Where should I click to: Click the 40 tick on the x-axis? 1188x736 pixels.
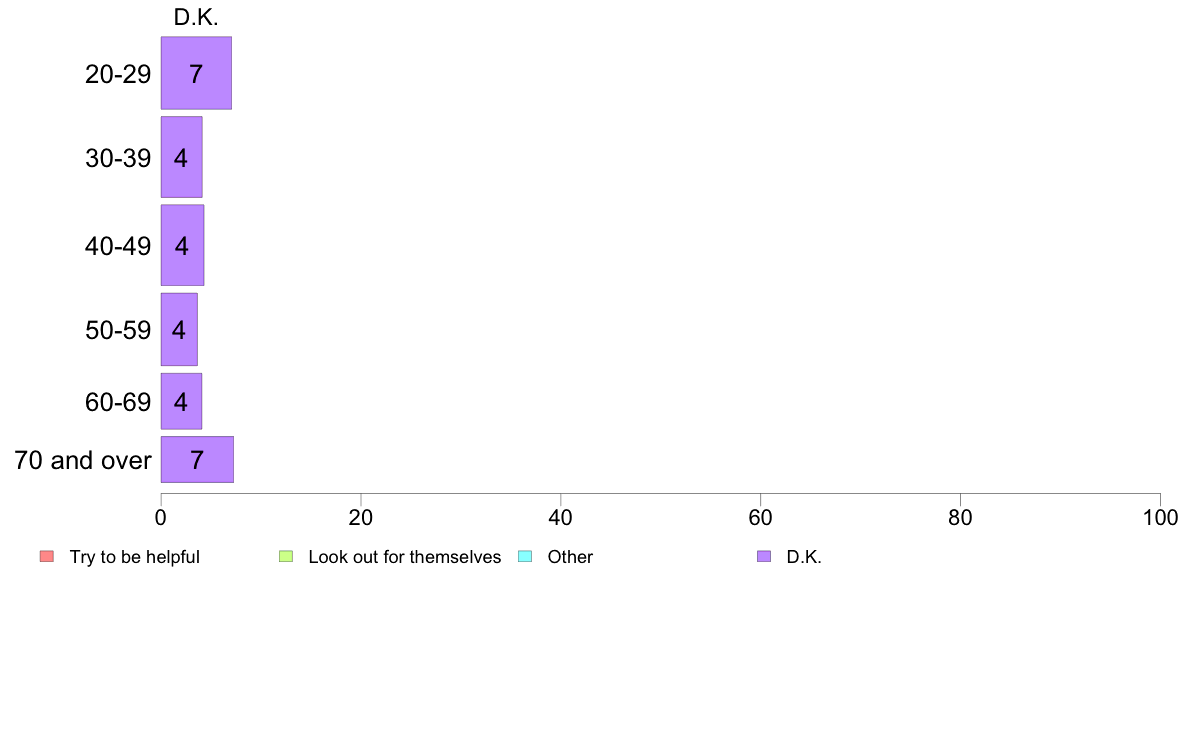click(561, 518)
